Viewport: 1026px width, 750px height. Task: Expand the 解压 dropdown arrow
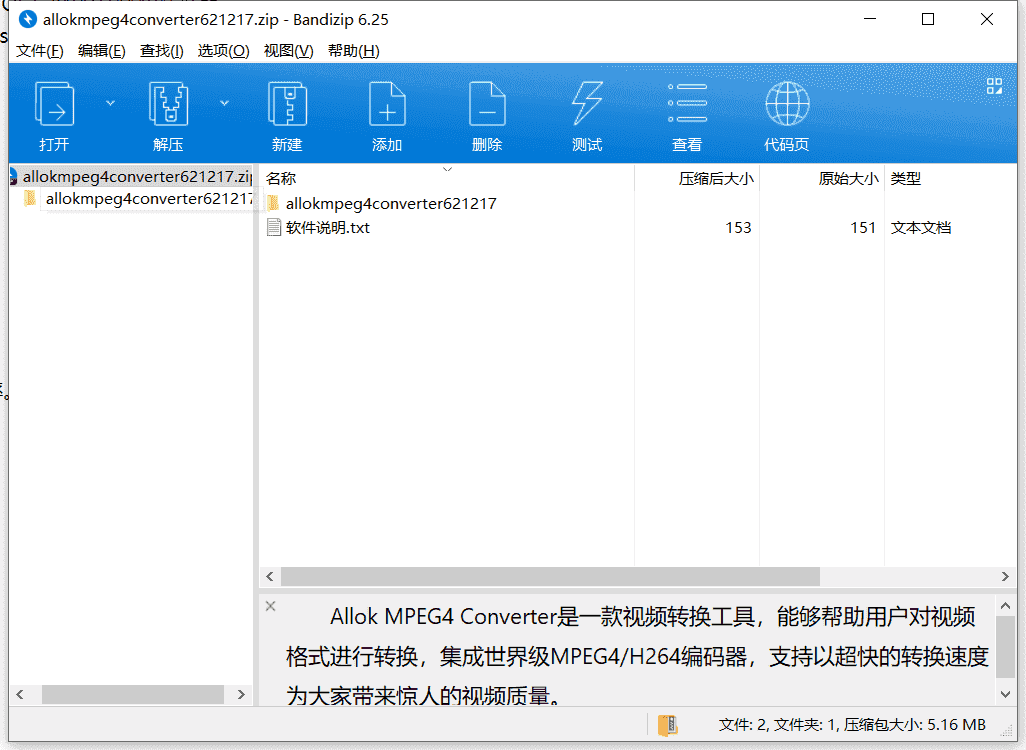[224, 103]
